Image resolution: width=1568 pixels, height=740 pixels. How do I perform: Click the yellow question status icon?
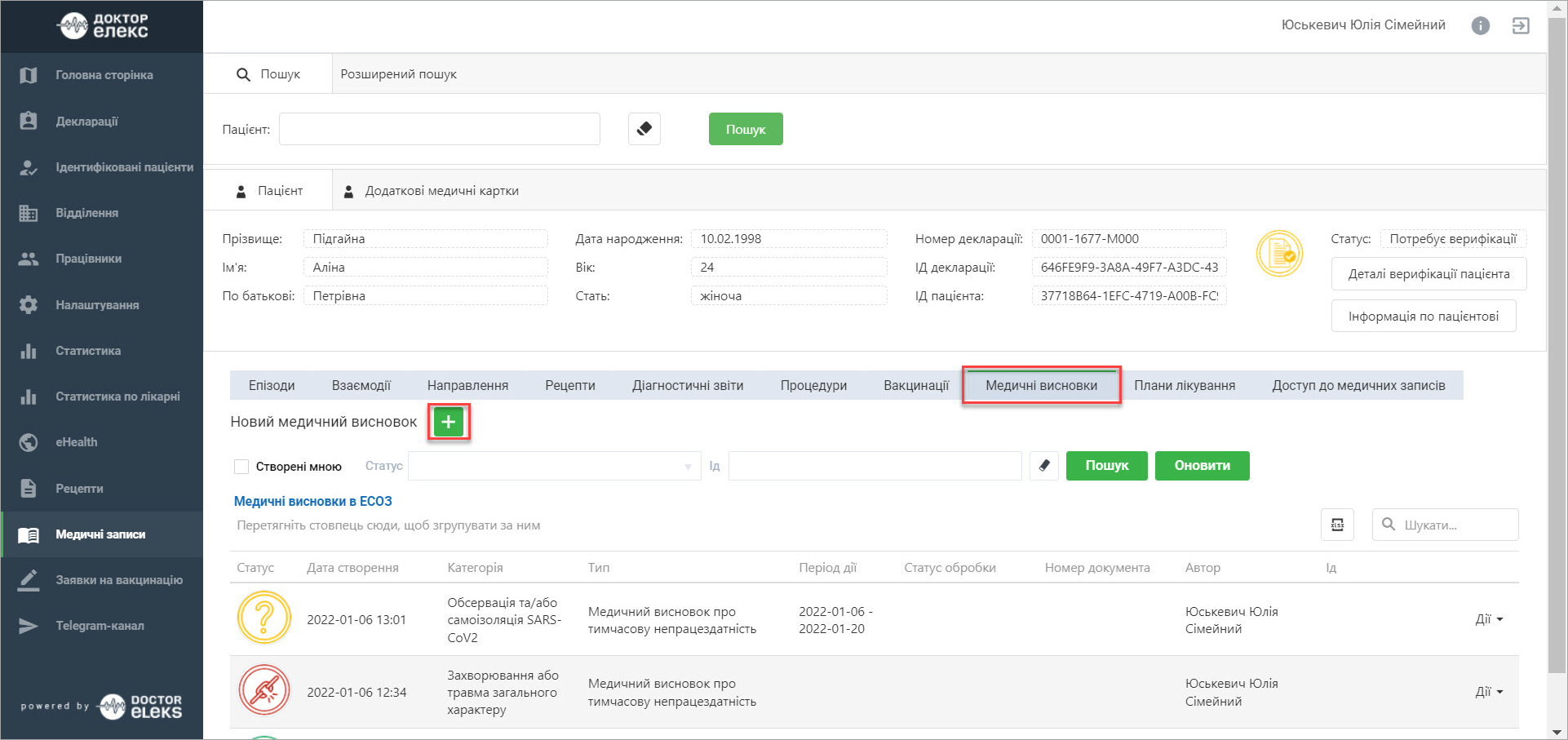[264, 618]
